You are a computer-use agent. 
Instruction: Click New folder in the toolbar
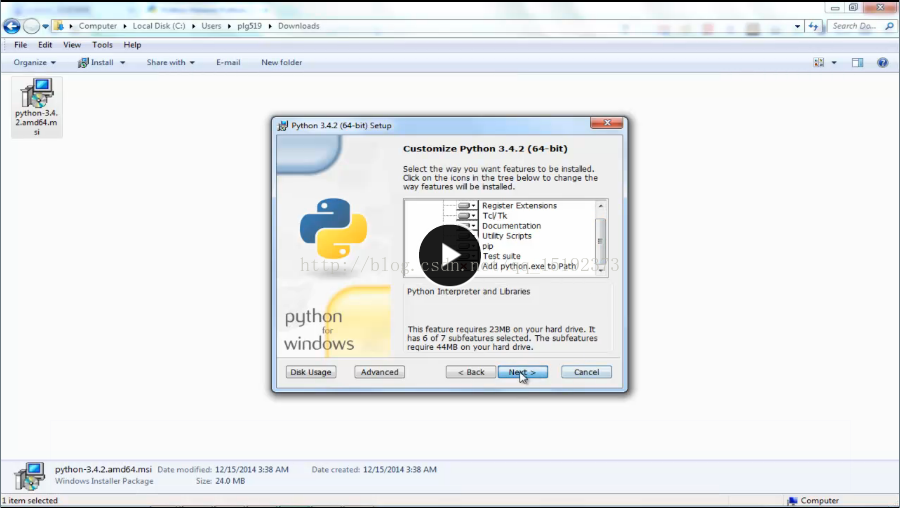[x=281, y=63]
